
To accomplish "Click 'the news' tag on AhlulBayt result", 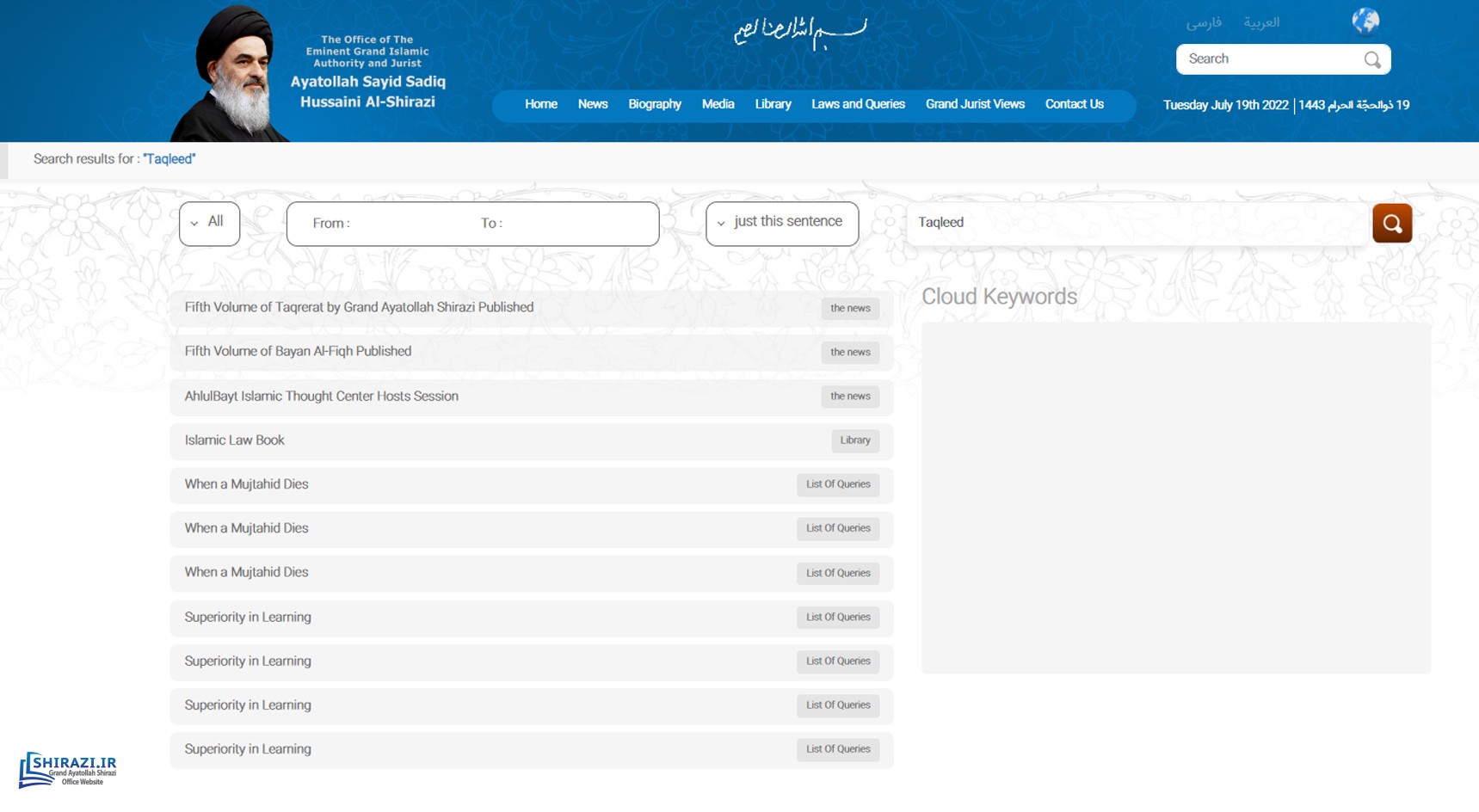I will coord(849,397).
